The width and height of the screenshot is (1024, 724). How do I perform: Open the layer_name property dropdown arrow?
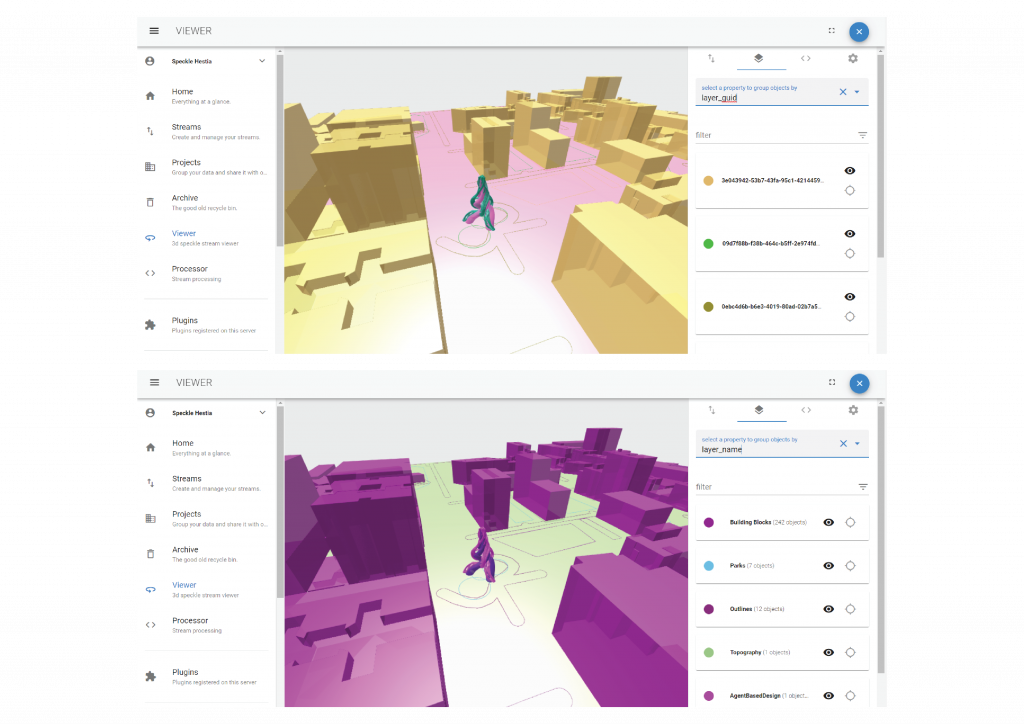coord(857,444)
